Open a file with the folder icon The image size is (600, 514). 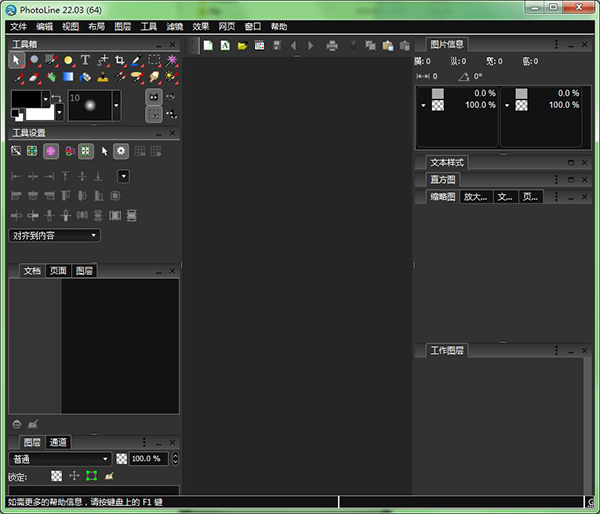pos(242,46)
